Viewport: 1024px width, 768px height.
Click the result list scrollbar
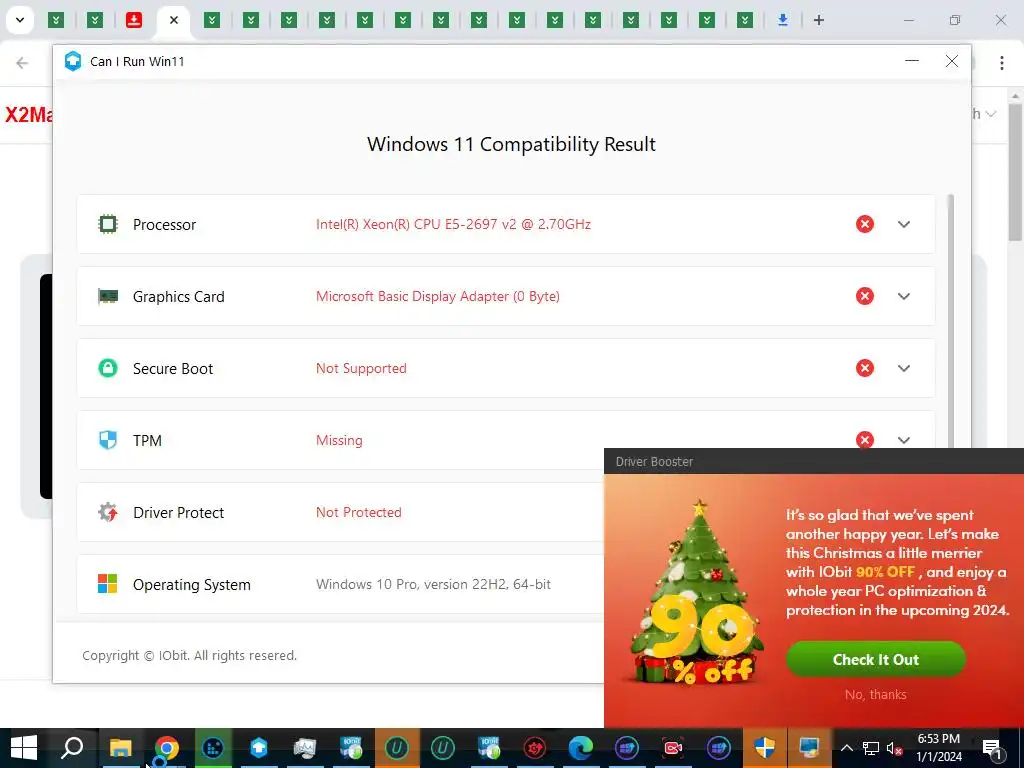(950, 320)
